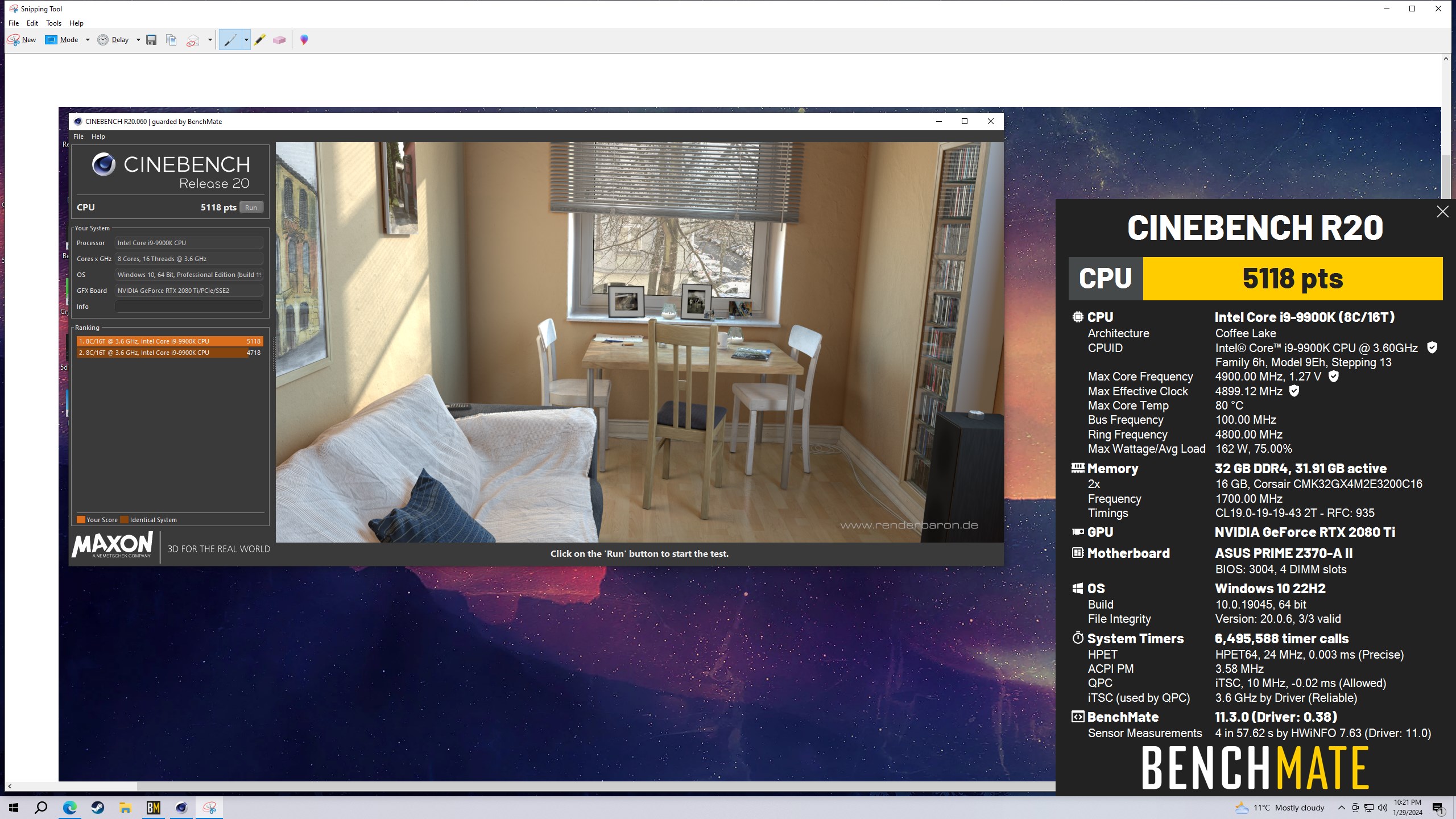Screen dimensions: 1456x819
Task: Close the BenchMate result panel
Action: click(x=1442, y=212)
